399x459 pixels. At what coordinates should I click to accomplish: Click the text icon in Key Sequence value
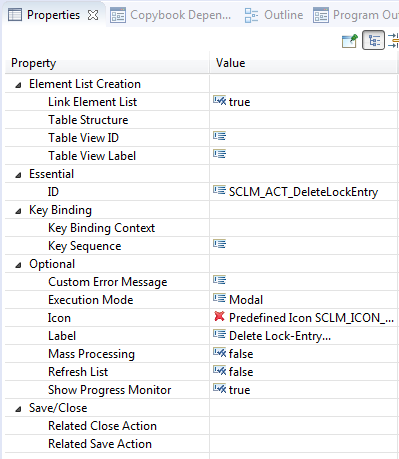(x=220, y=244)
